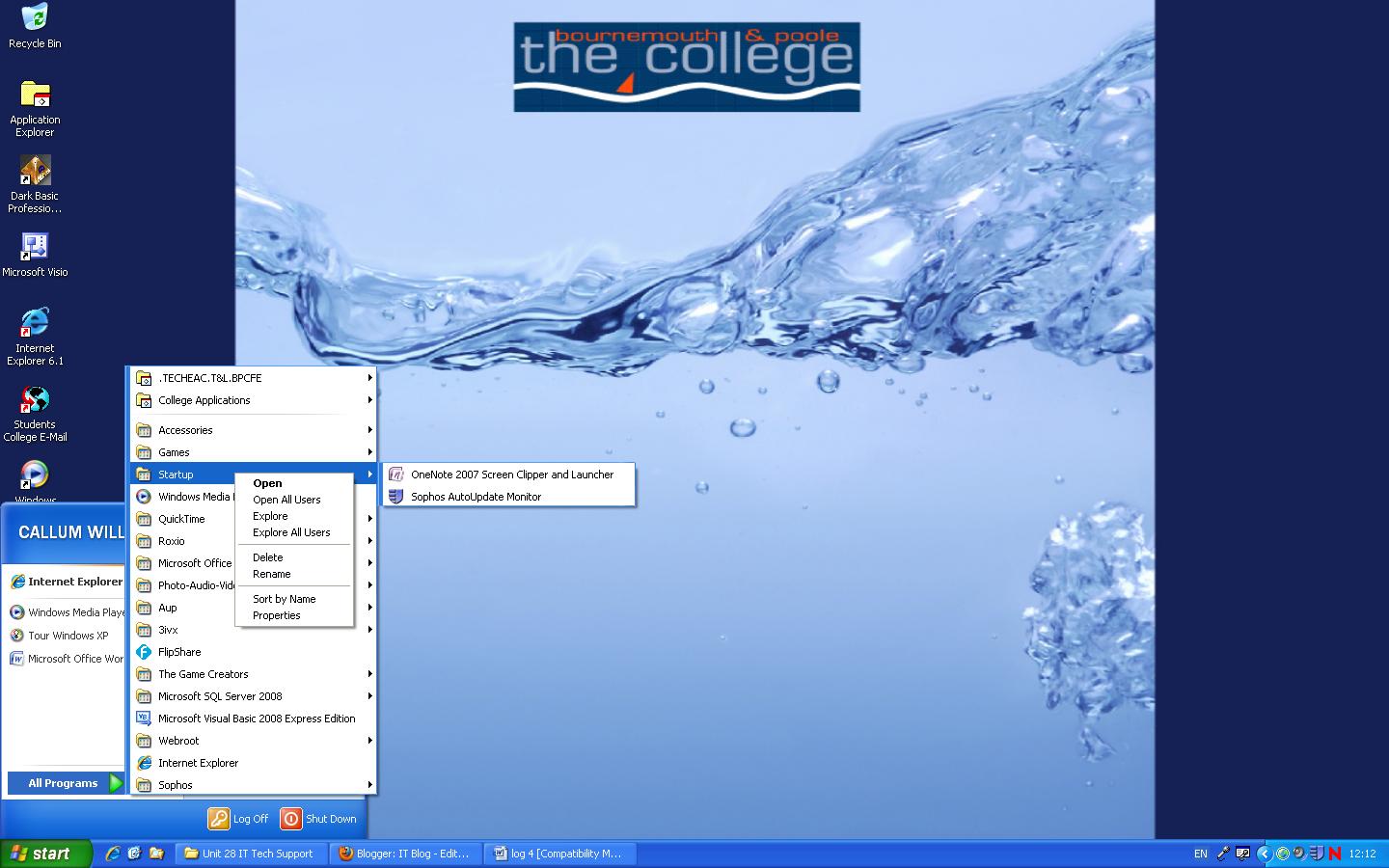
Task: Select Delete in the context menu
Action: click(294, 557)
